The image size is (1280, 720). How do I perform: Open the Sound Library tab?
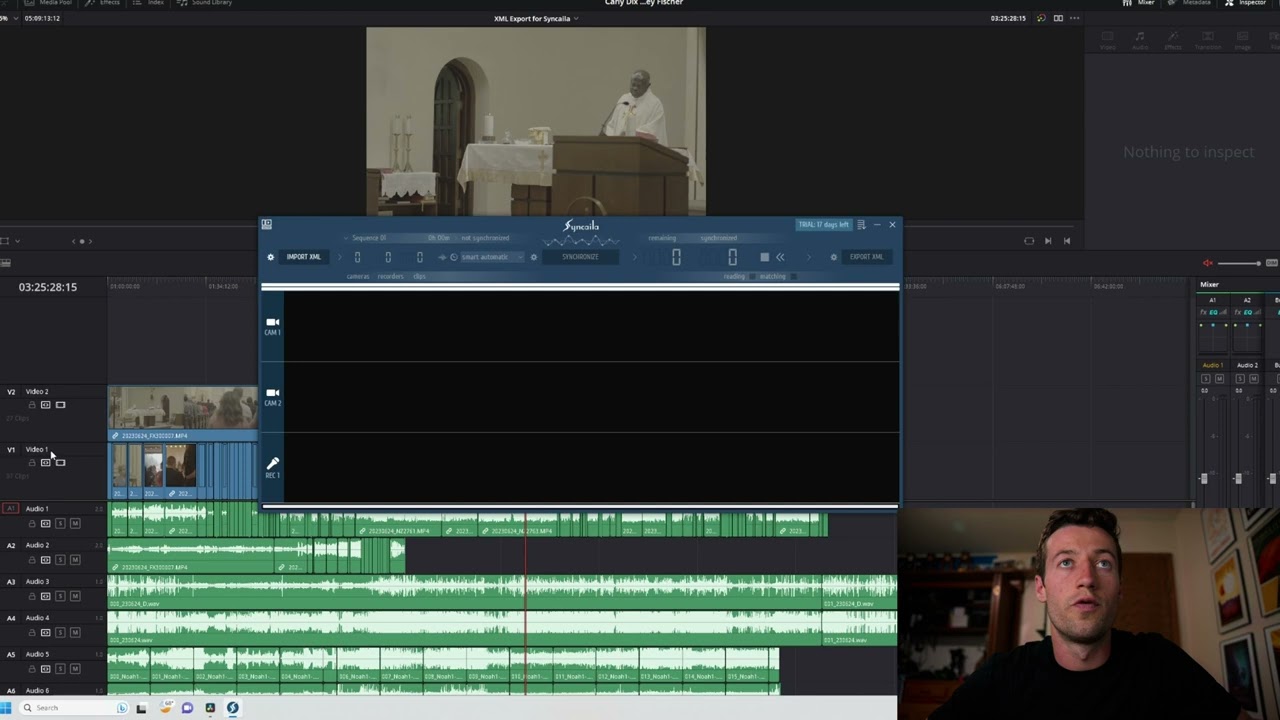click(x=204, y=3)
